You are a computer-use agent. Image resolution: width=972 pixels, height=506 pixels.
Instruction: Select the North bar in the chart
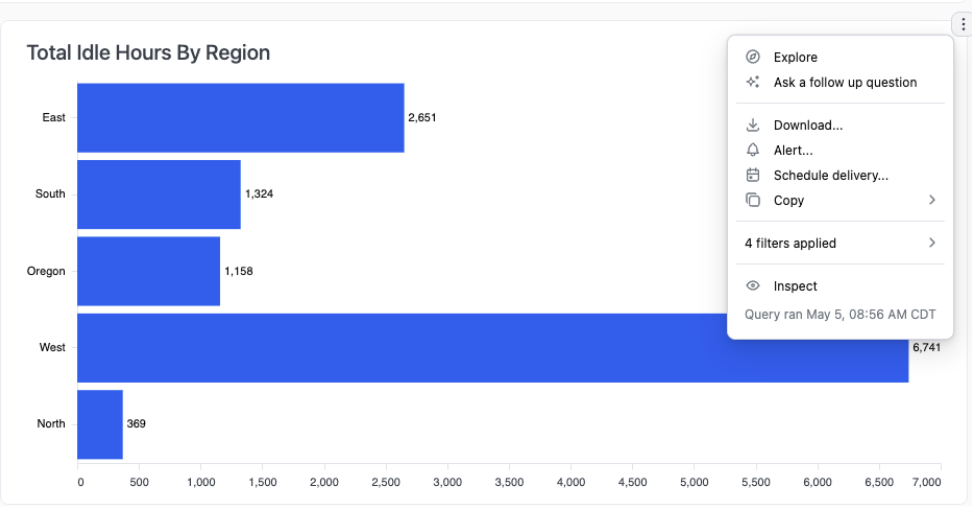pyautogui.click(x=100, y=424)
